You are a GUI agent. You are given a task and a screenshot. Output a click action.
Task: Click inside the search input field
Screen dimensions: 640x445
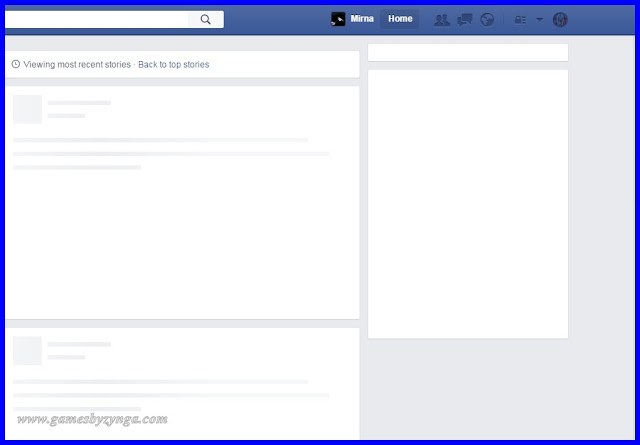pos(97,19)
